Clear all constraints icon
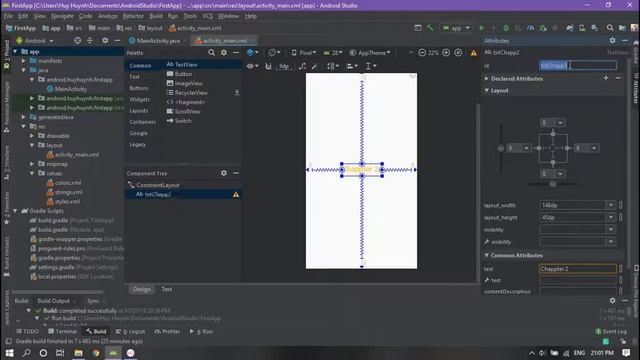This screenshot has height=360, width=640. click(x=302, y=66)
